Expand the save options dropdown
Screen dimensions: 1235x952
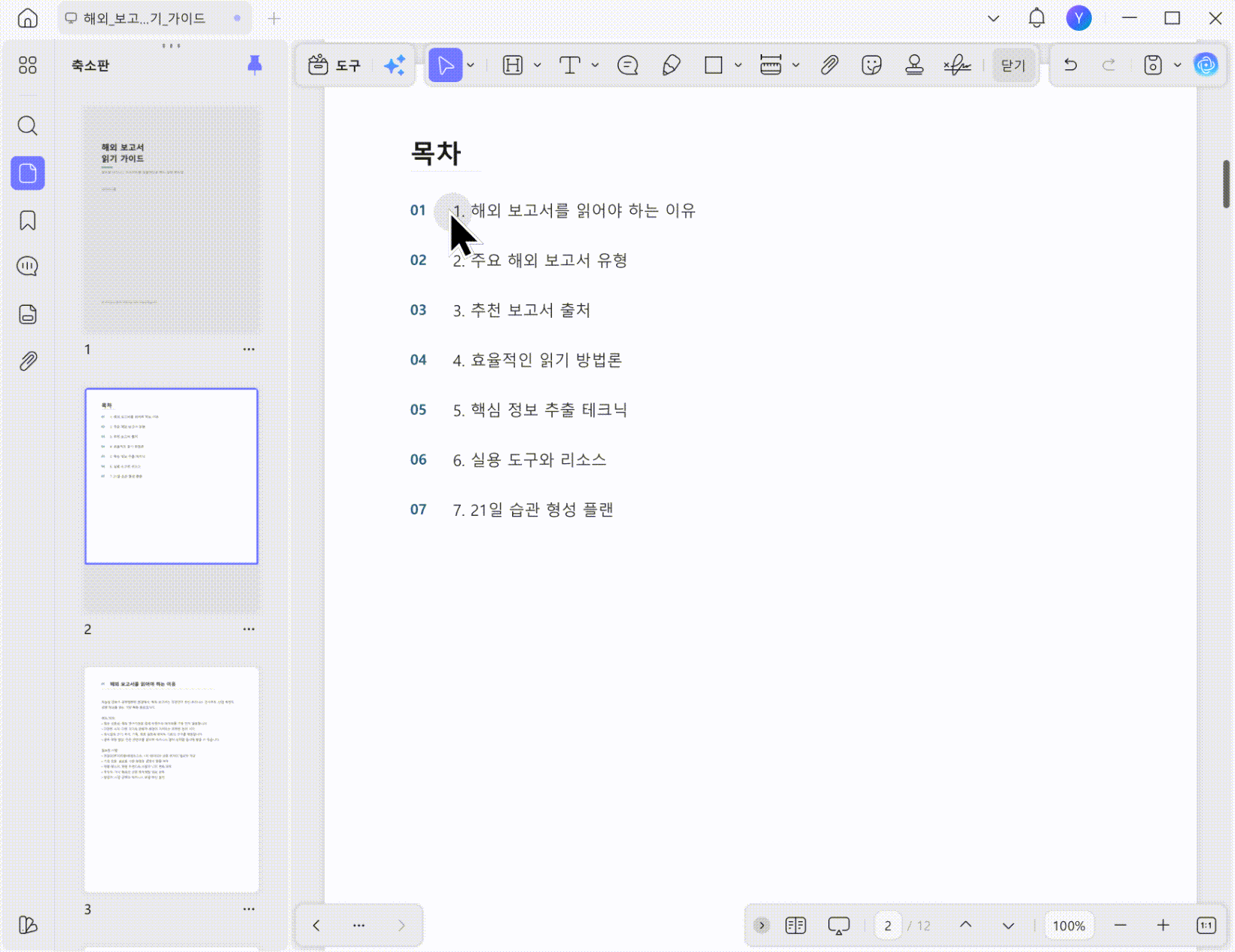tap(1178, 66)
